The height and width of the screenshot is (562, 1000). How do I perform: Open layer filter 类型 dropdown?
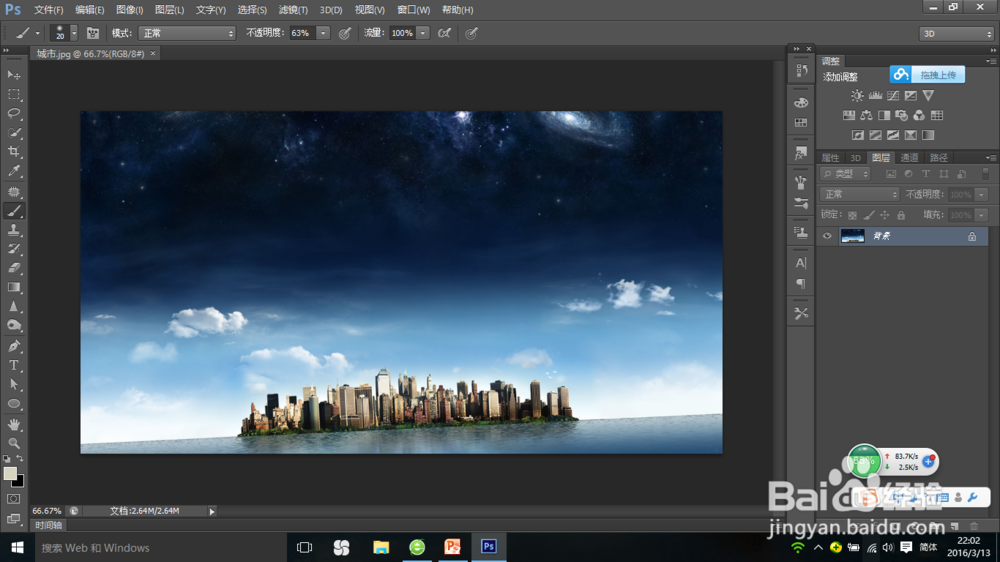[845, 174]
